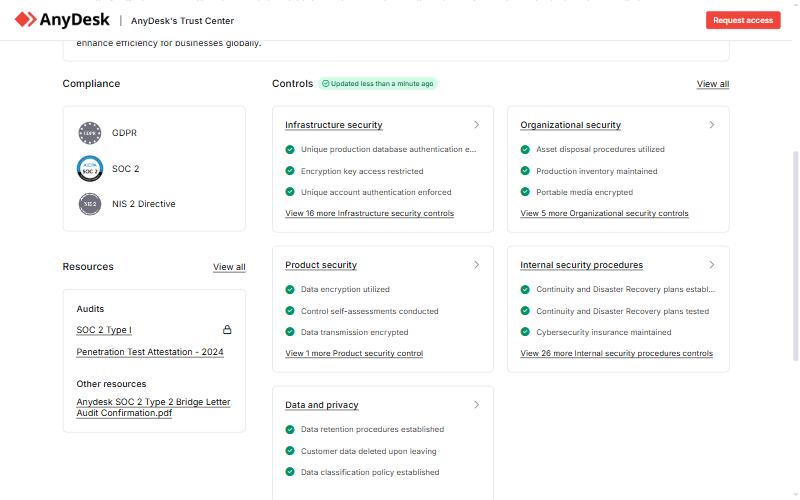Screen dimensions: 800x500
Task: Expand Internal security procedures with its chevron
Action: pos(712,265)
